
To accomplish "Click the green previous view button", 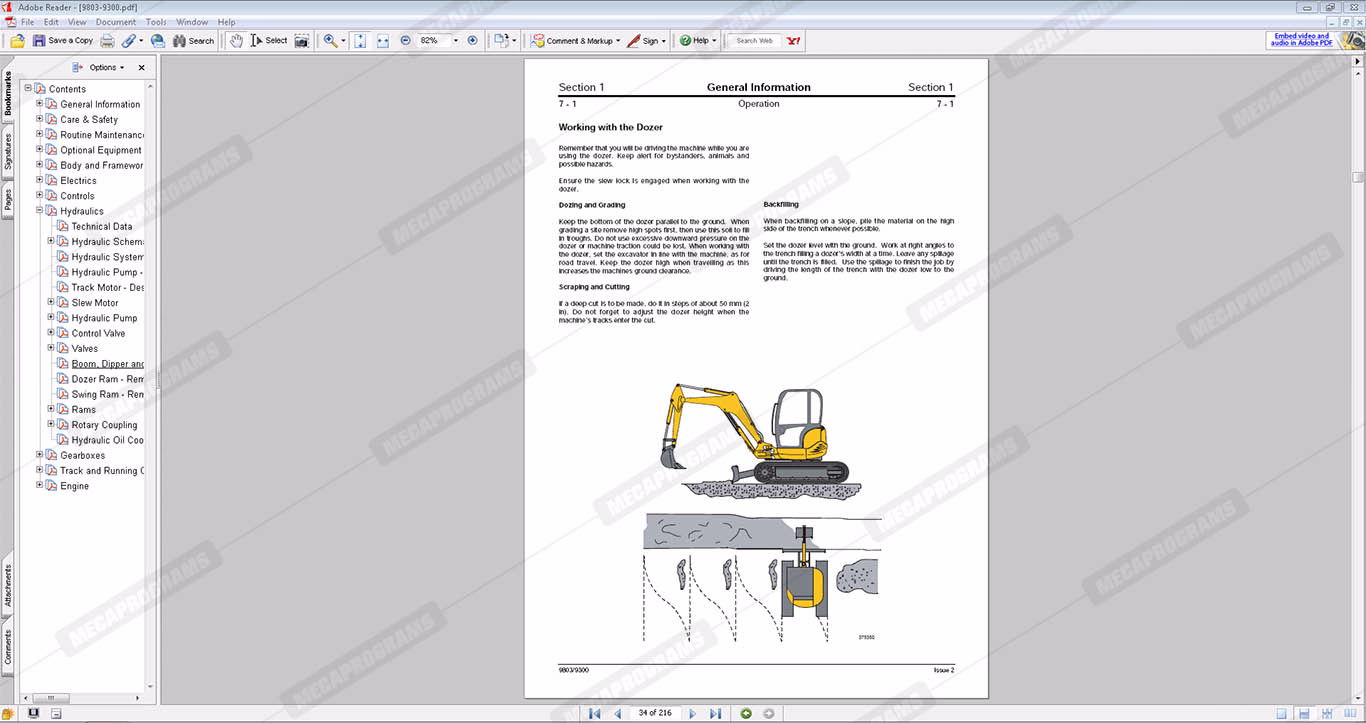I will click(746, 713).
